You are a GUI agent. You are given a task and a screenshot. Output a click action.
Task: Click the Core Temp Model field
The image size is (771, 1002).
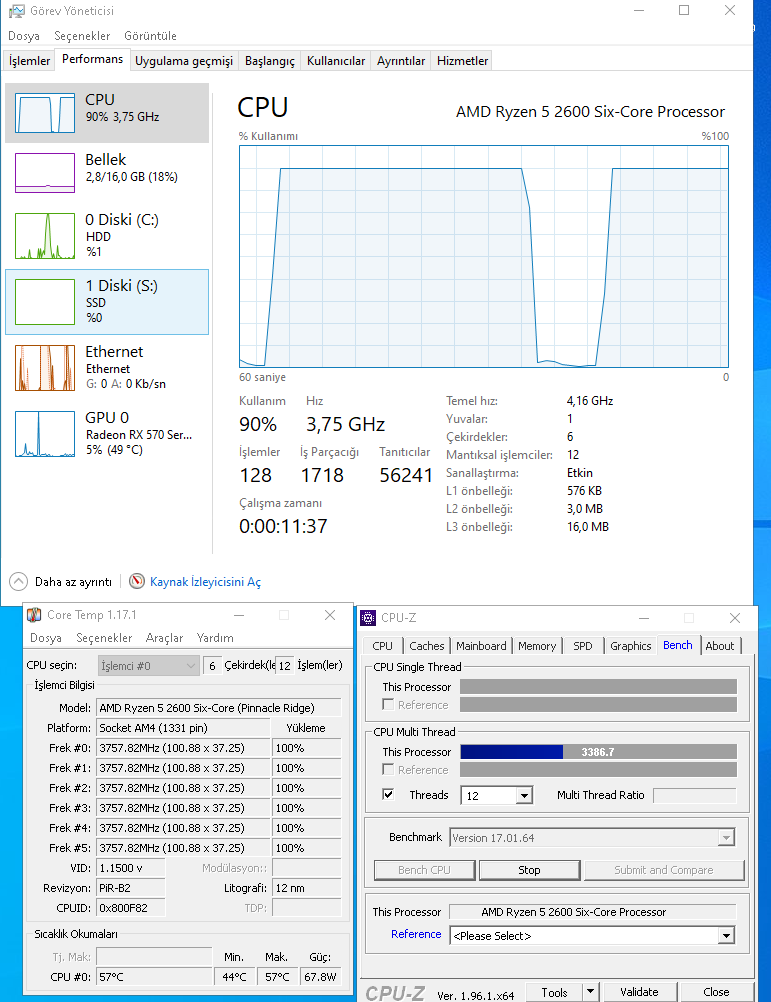[218, 708]
